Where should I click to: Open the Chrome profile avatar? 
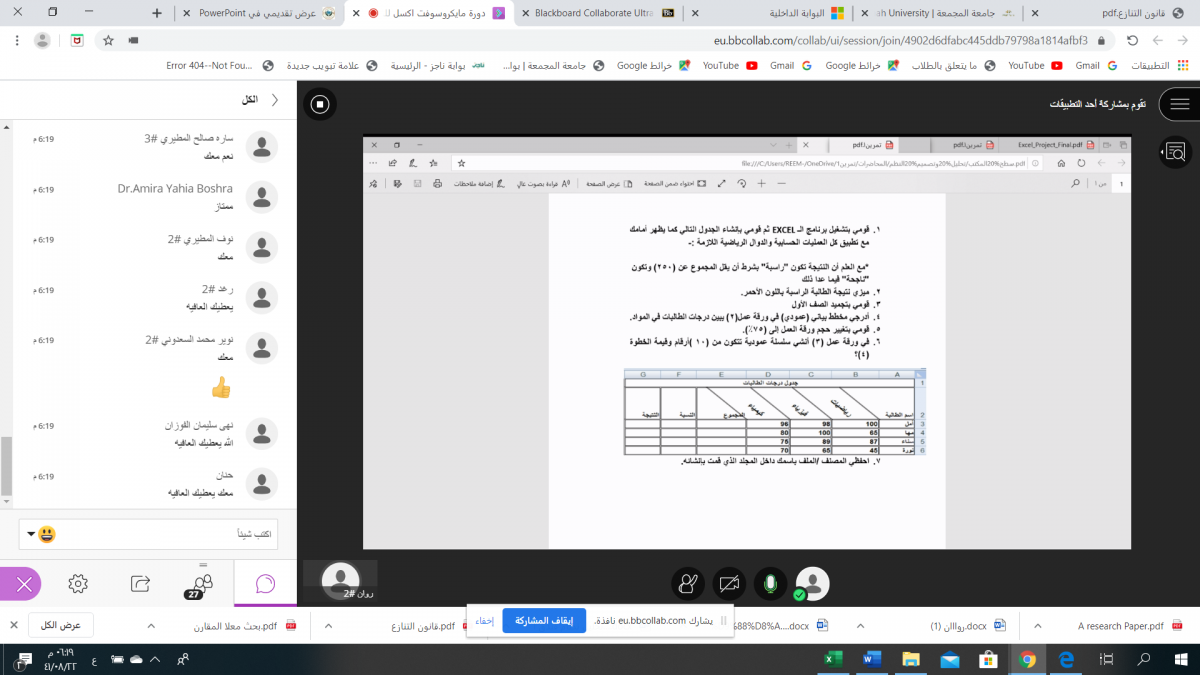click(x=42, y=40)
